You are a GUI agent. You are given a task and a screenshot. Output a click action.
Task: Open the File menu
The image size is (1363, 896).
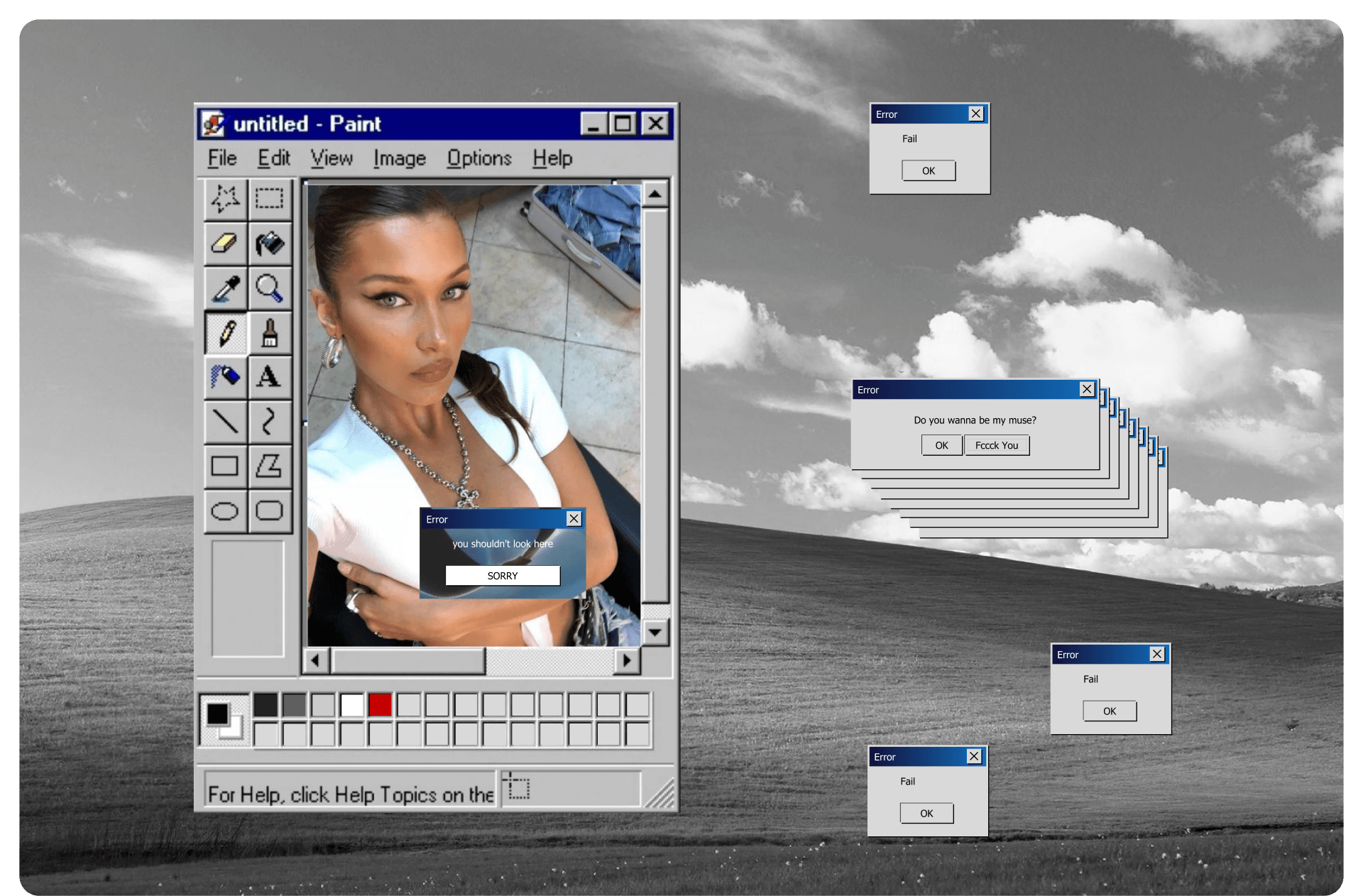[222, 158]
